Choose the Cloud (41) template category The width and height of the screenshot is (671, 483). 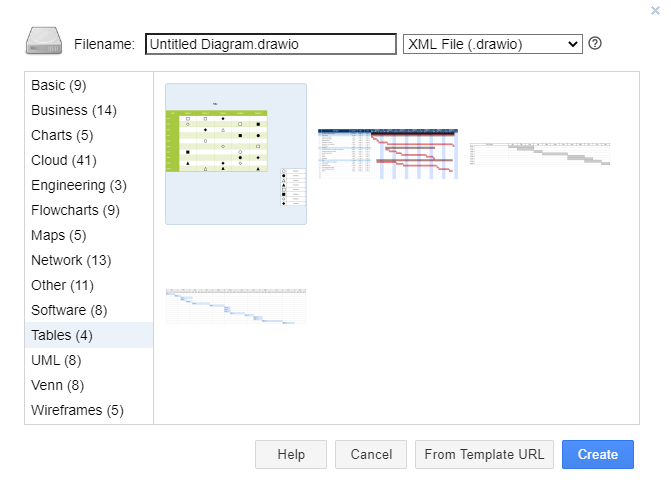tap(64, 160)
